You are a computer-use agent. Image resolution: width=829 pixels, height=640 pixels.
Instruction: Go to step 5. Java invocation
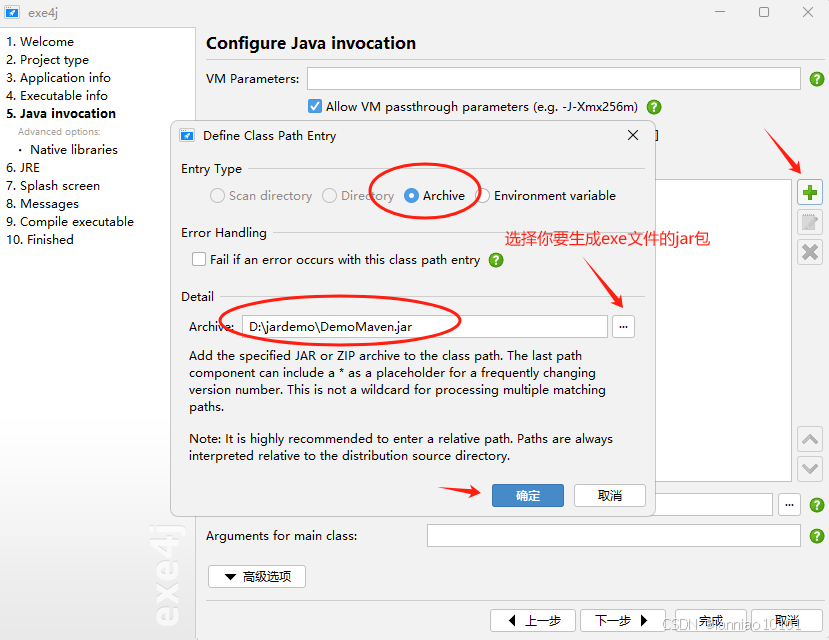point(61,114)
